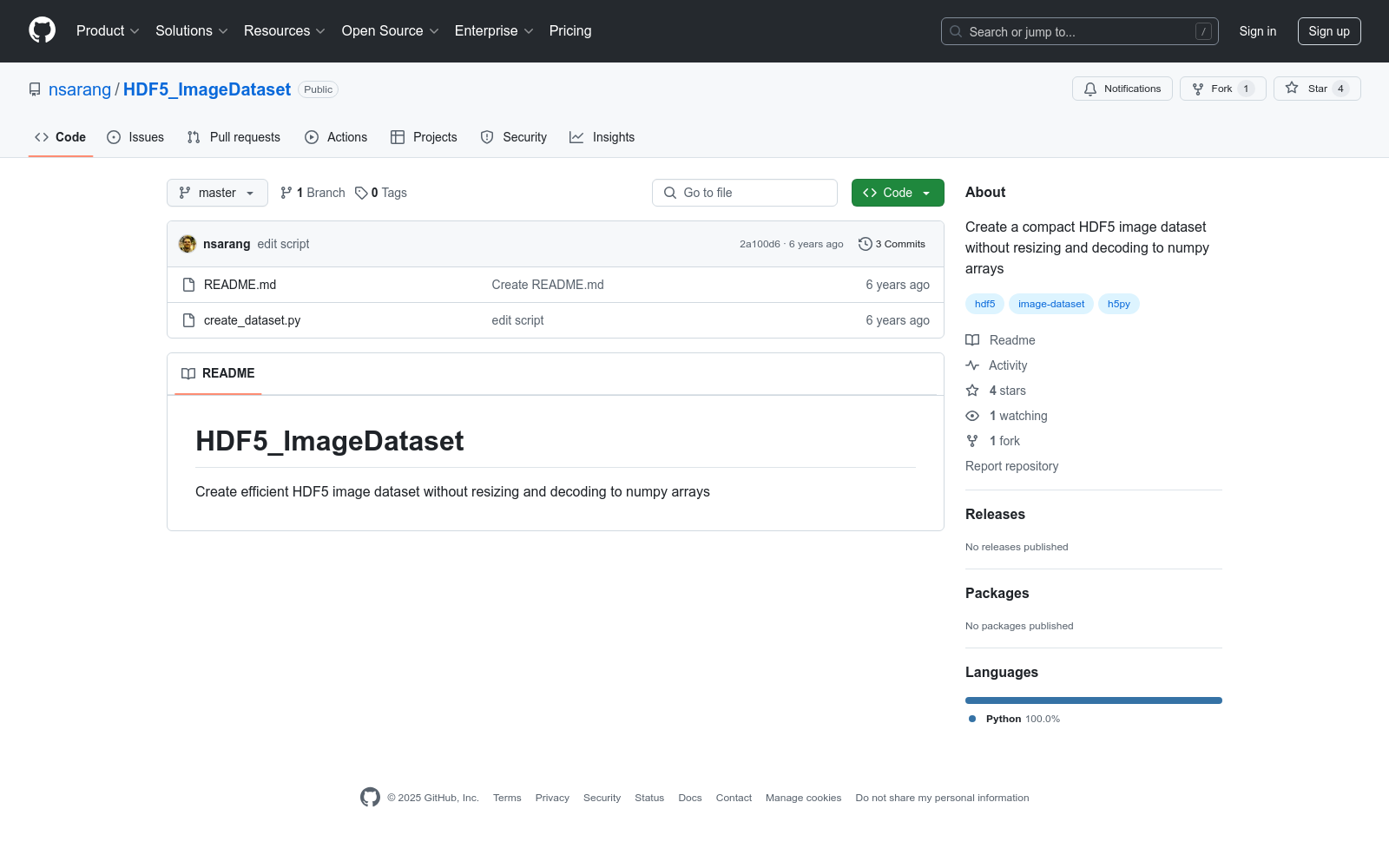Switch to the Actions tab
Image resolution: width=1389 pixels, height=868 pixels.
tap(336, 137)
